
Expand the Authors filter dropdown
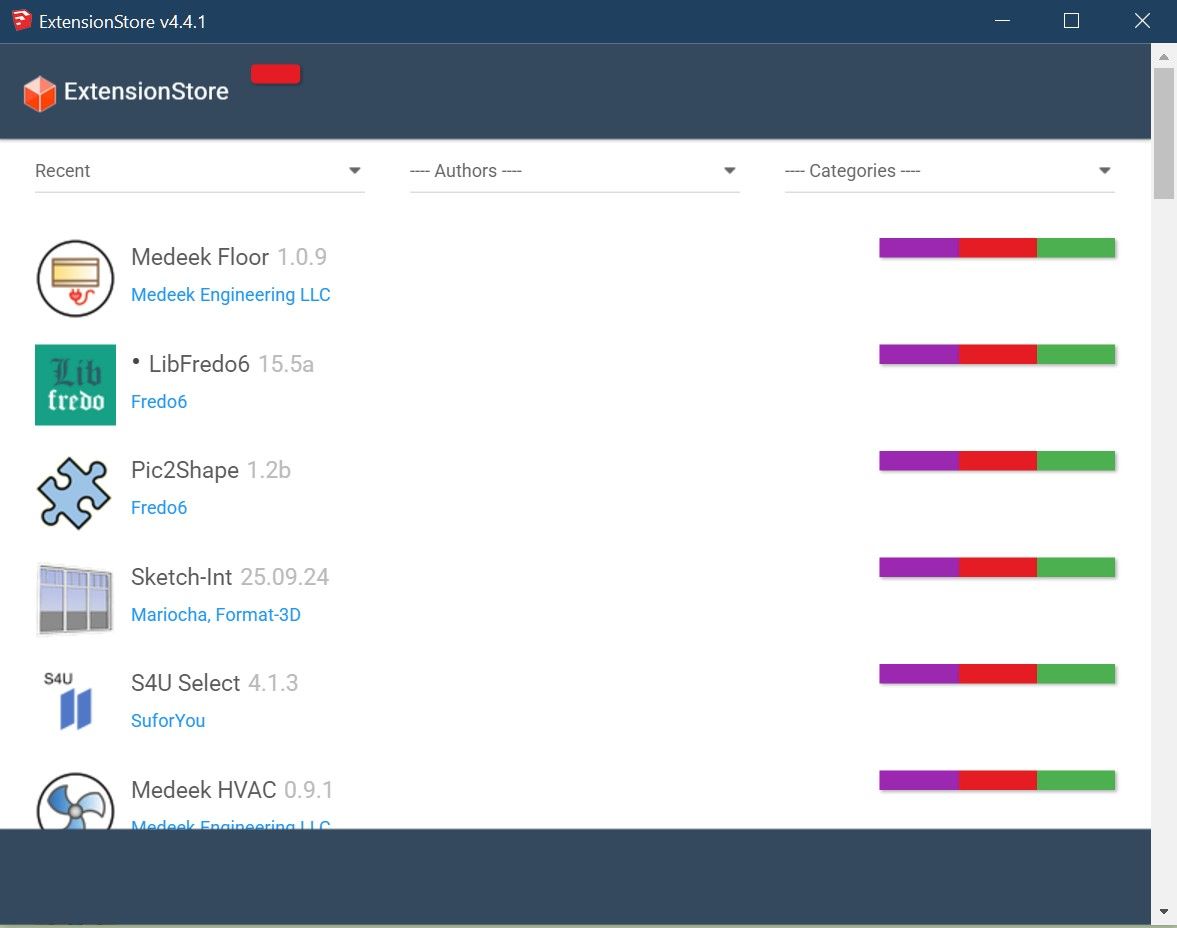click(574, 171)
